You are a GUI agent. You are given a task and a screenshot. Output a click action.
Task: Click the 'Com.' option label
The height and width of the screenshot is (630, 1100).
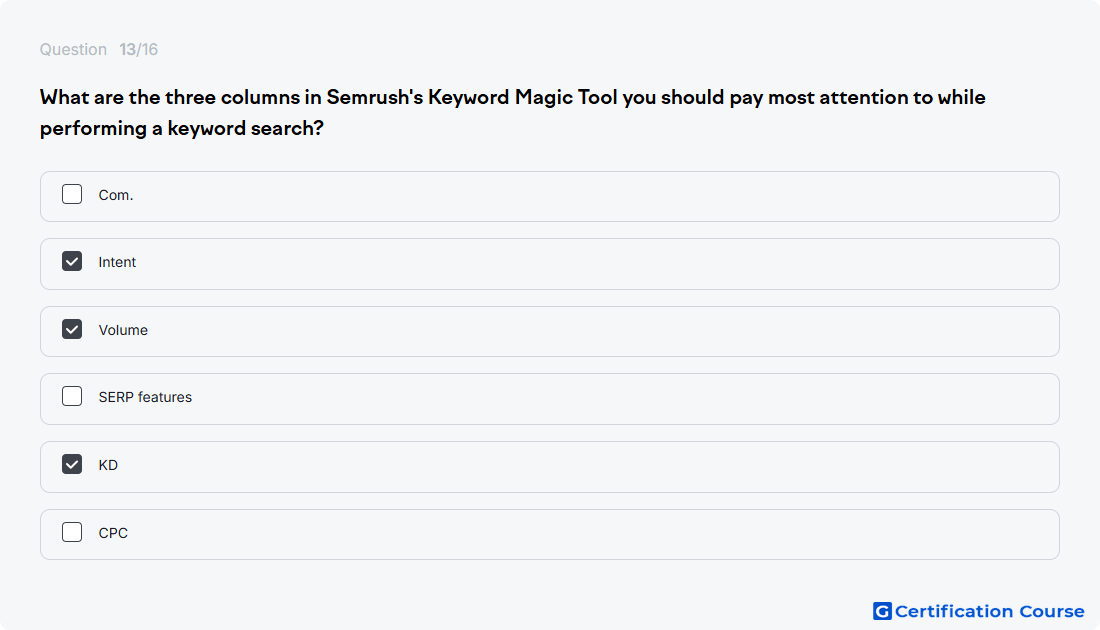pyautogui.click(x=116, y=195)
